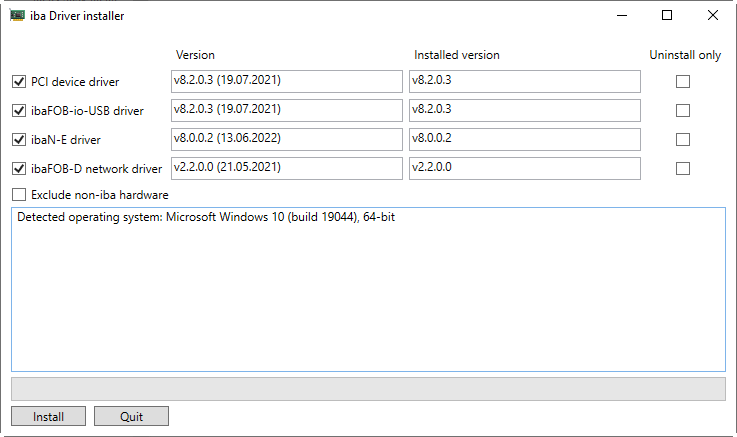Click the iba Driver installer title bar icon

[x=17, y=15]
